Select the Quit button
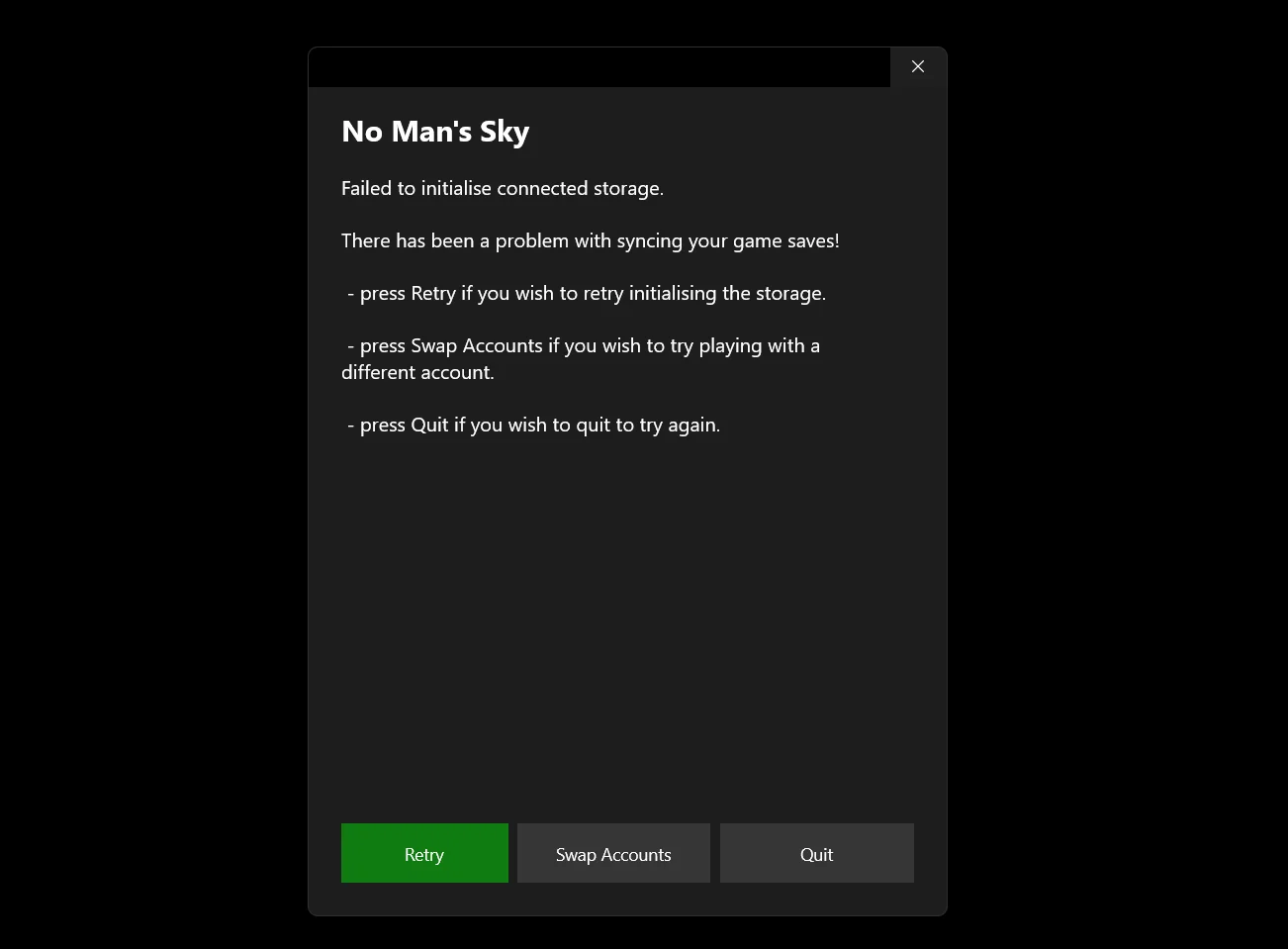1288x949 pixels. 817,853
